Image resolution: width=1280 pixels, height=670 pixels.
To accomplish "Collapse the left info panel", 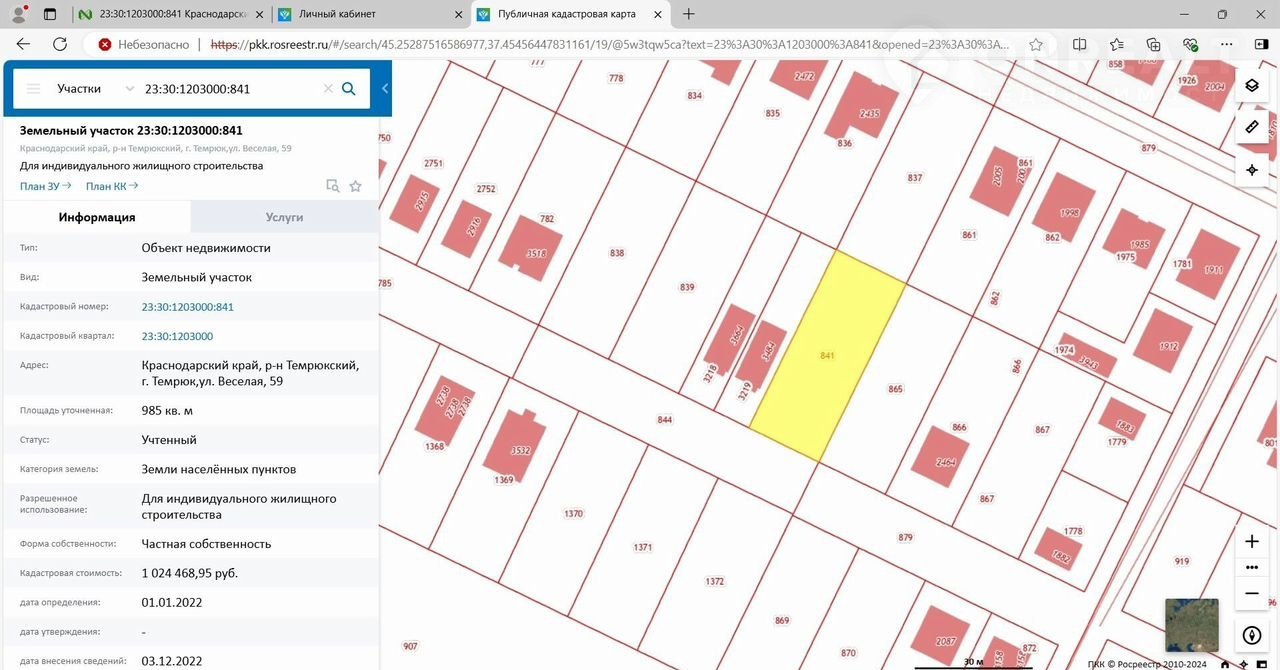I will 385,89.
